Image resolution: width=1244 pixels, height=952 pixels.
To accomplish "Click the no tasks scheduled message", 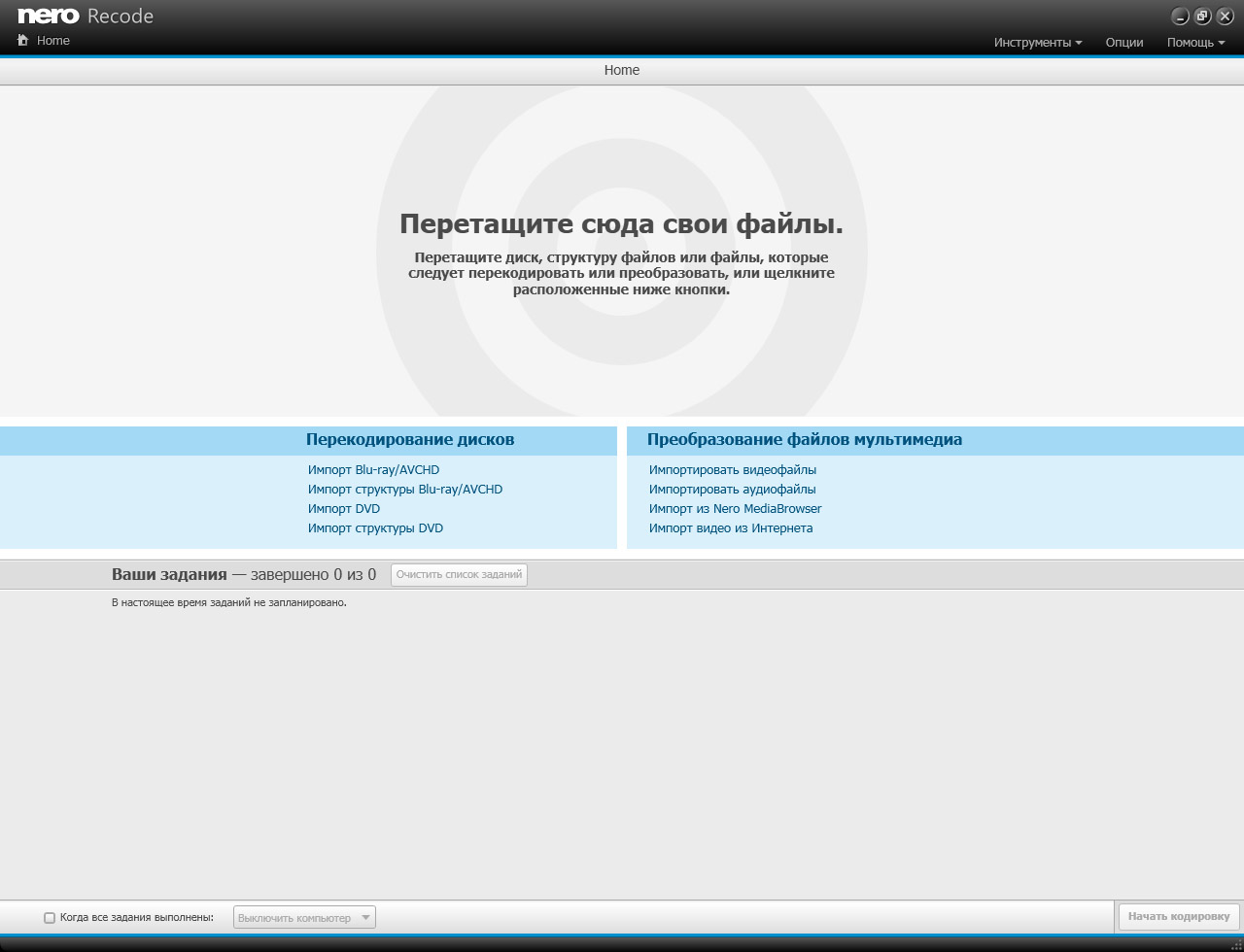I will pos(229,602).
